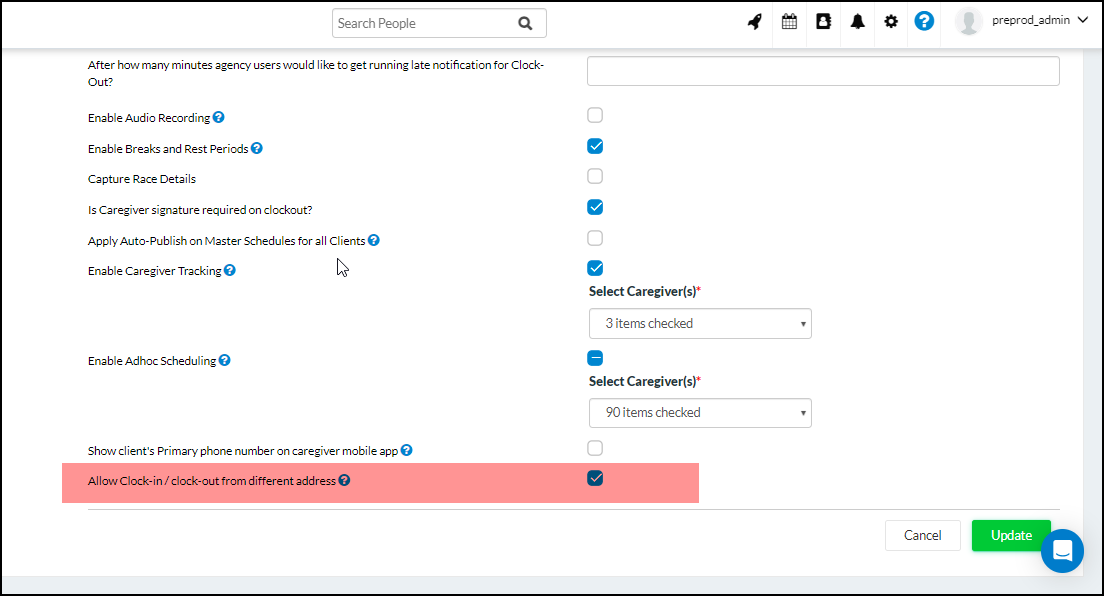Expand the 90 items checked caregiver selector
Screen dimensions: 1104x596
[700, 412]
